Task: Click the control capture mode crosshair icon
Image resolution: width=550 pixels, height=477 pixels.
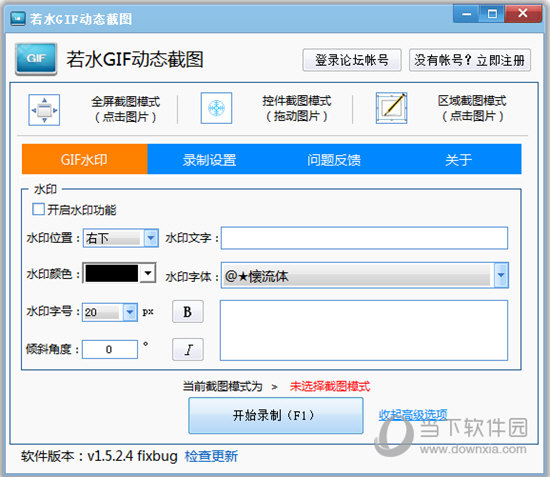Action: 216,108
